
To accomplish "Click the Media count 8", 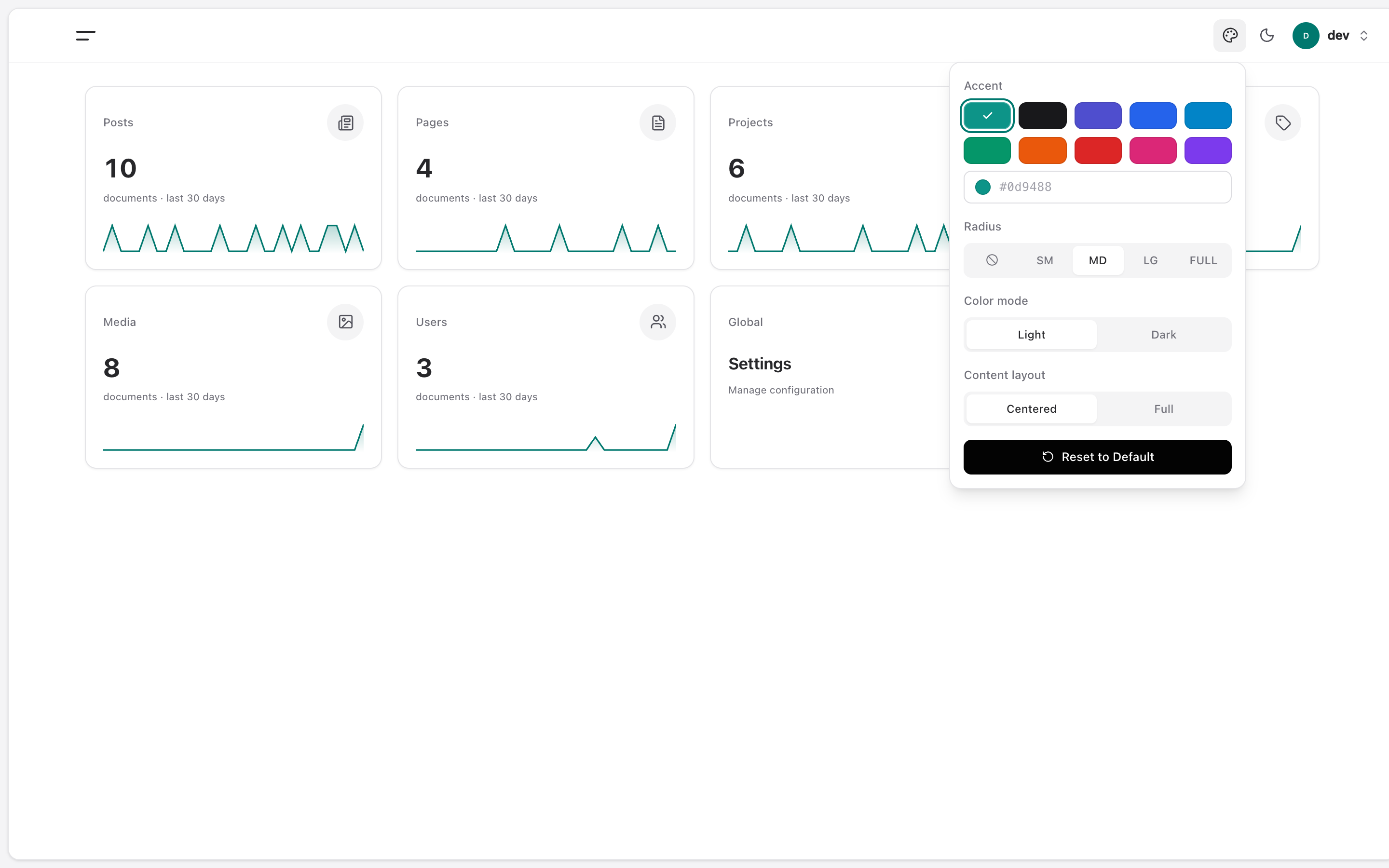I will [x=112, y=368].
